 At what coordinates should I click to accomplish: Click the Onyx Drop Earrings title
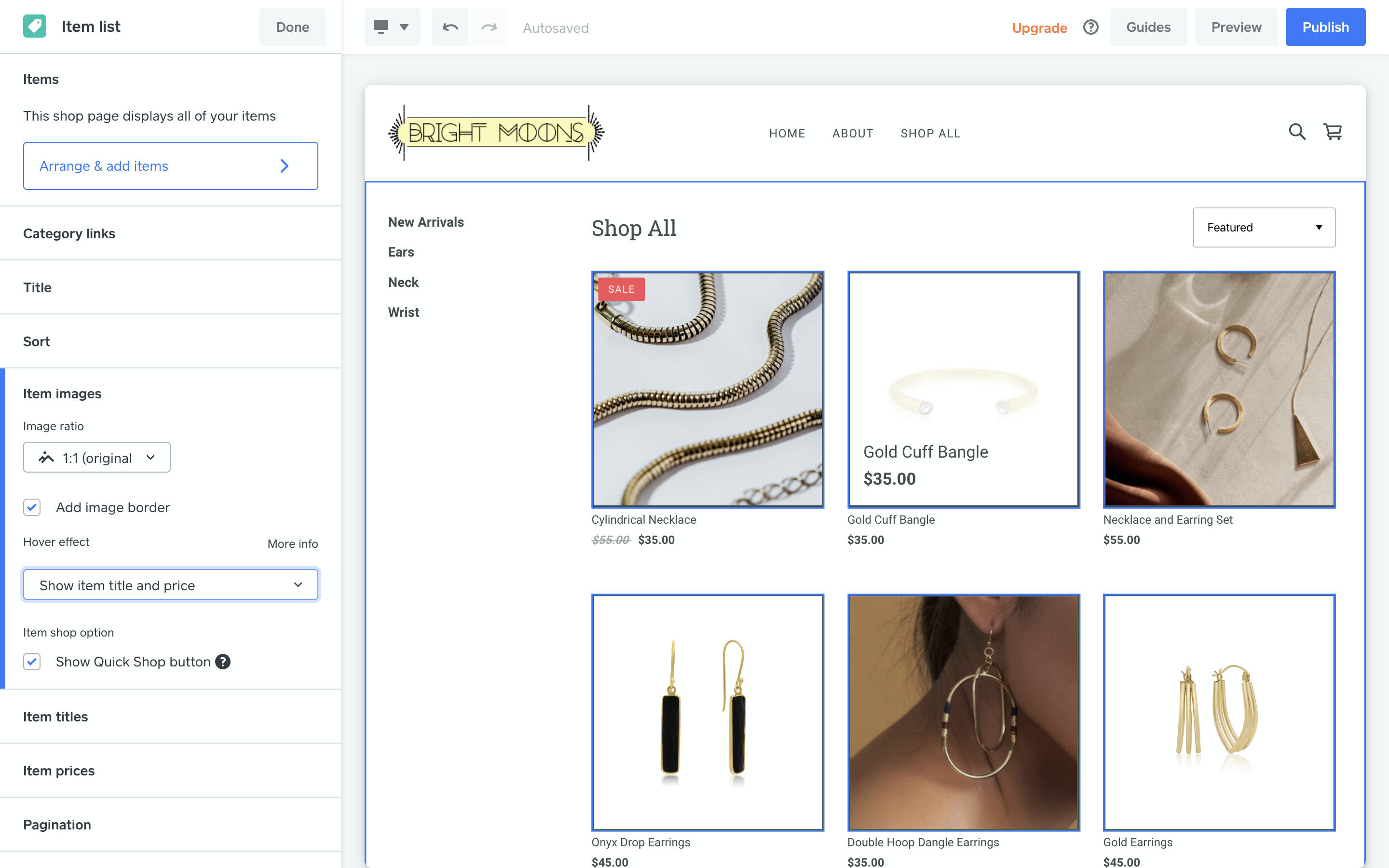[x=640, y=842]
